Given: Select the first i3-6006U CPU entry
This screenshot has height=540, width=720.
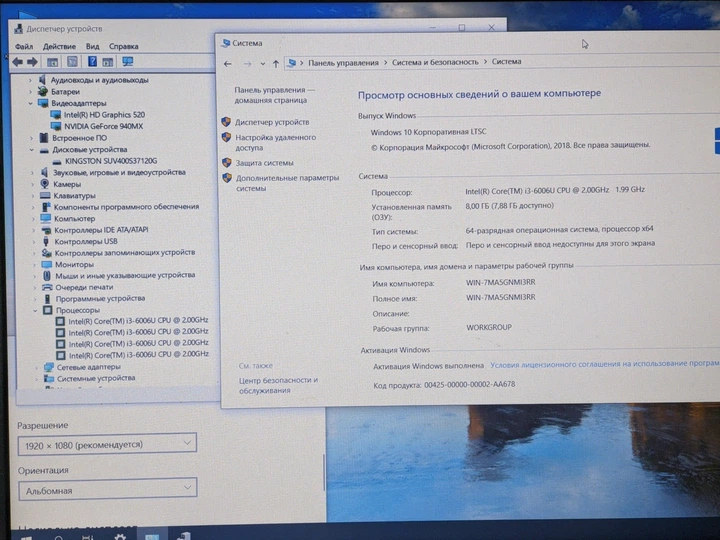Looking at the screenshot, I should pos(138,321).
